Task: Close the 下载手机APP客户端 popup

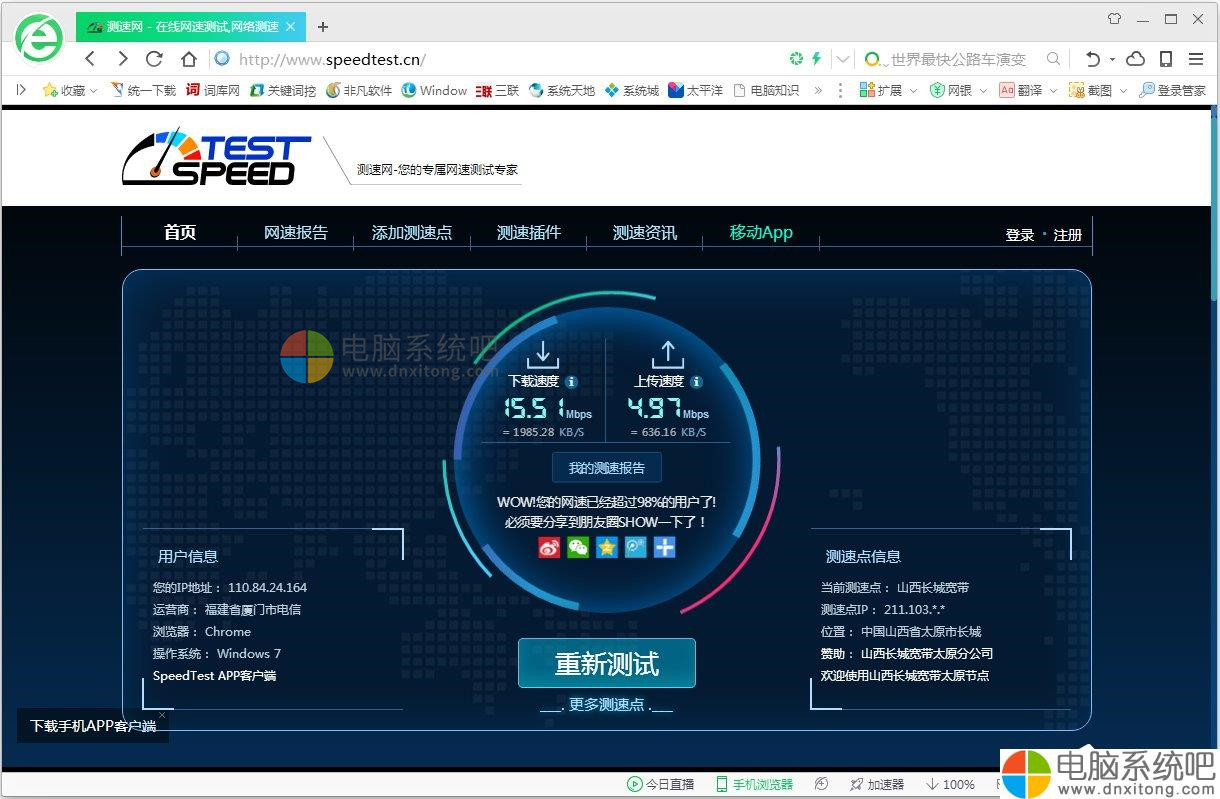Action: (x=161, y=715)
